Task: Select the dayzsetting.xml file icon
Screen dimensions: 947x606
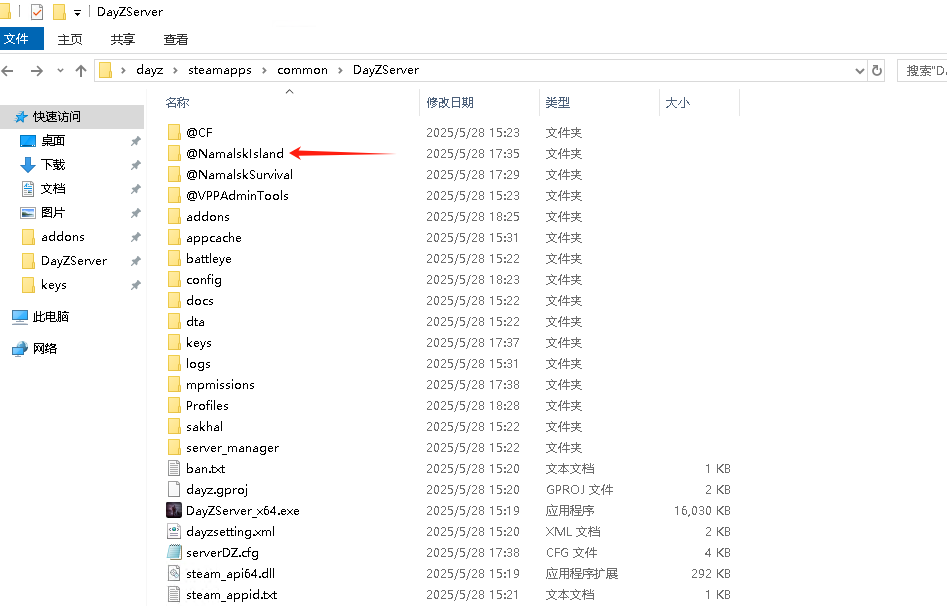Action: [x=174, y=532]
